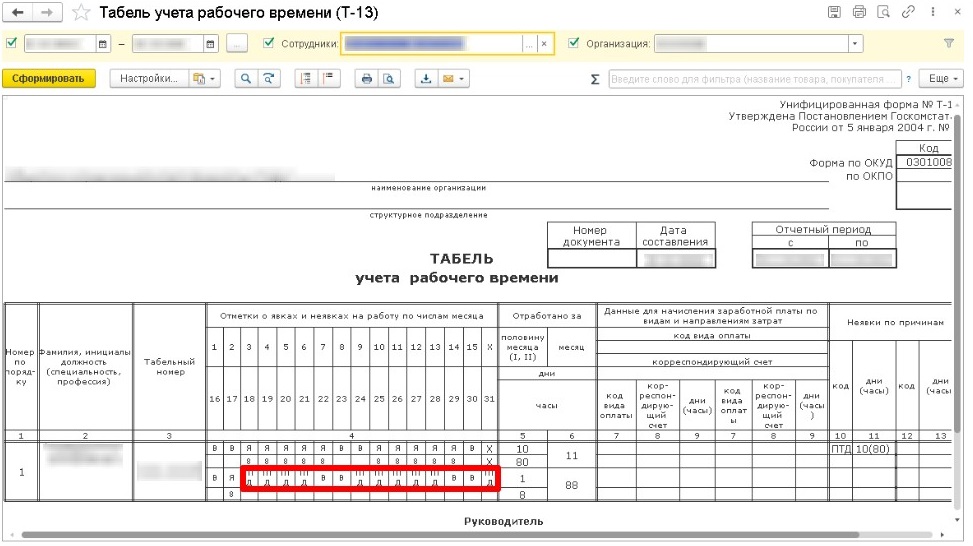
Task: Open document preview icon in title bar
Action: 883,11
